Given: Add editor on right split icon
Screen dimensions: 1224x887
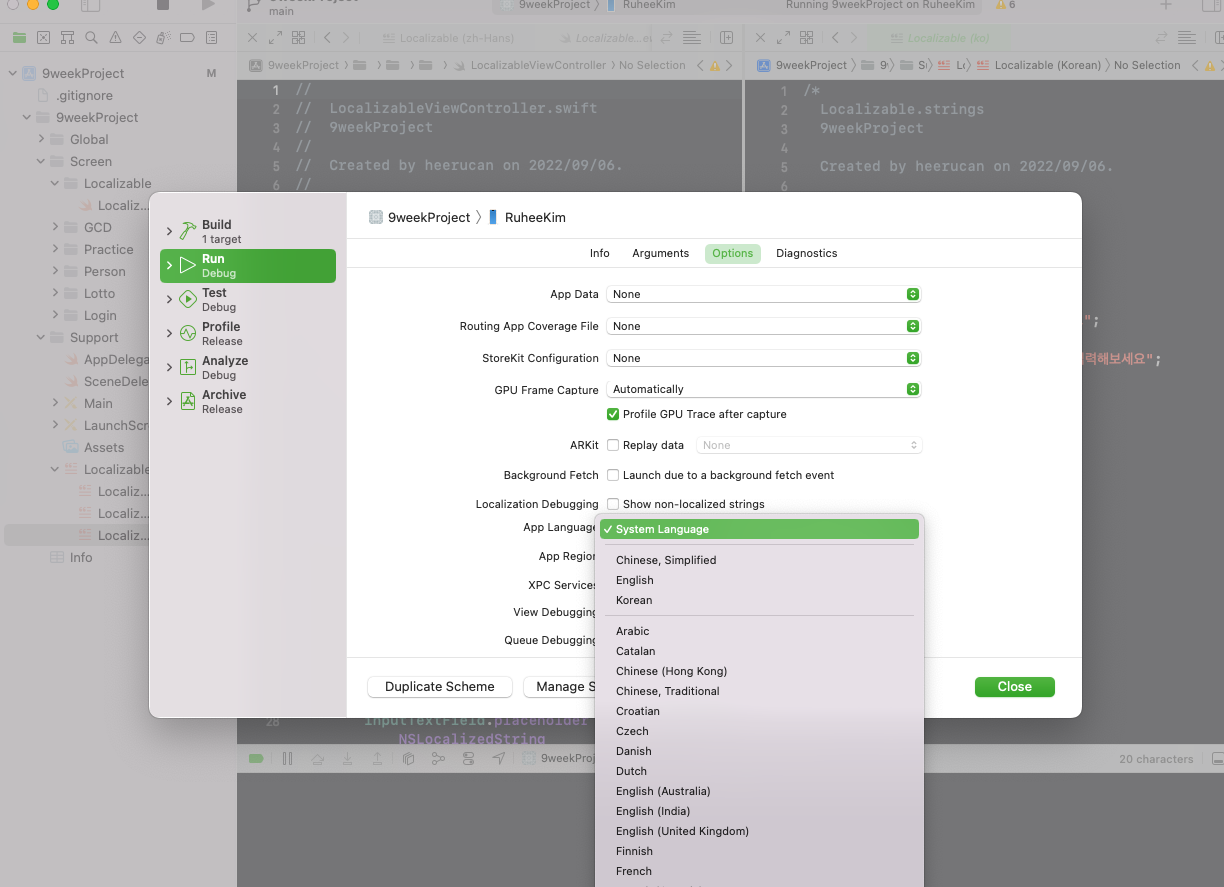Looking at the screenshot, I should pos(727,38).
